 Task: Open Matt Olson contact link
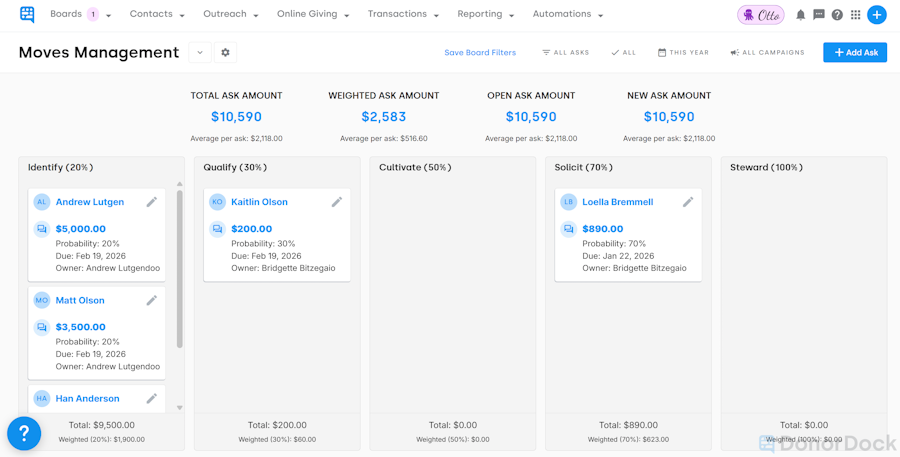click(80, 300)
